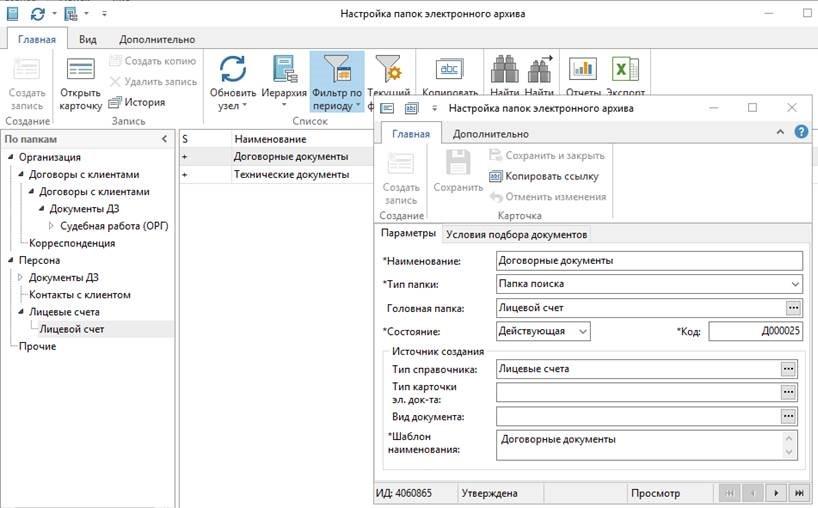The image size is (818, 508).
Task: Click into the Наименование text field
Action: pyautogui.click(x=648, y=261)
